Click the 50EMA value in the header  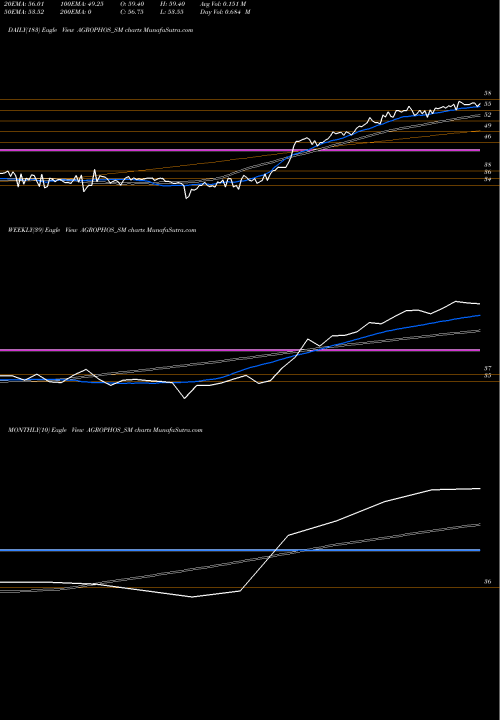(22, 12)
